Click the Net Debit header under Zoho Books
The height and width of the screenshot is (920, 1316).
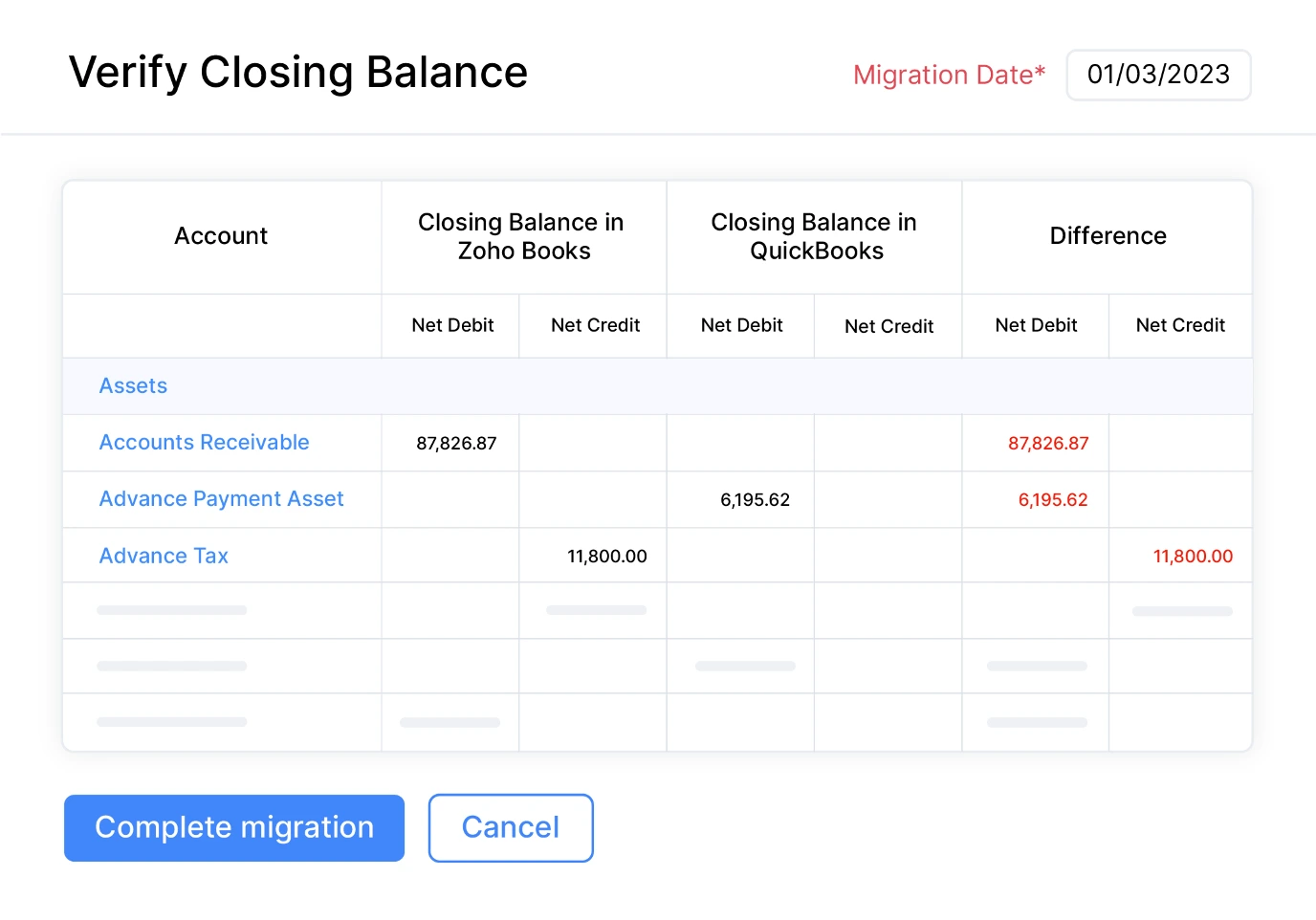[451, 325]
